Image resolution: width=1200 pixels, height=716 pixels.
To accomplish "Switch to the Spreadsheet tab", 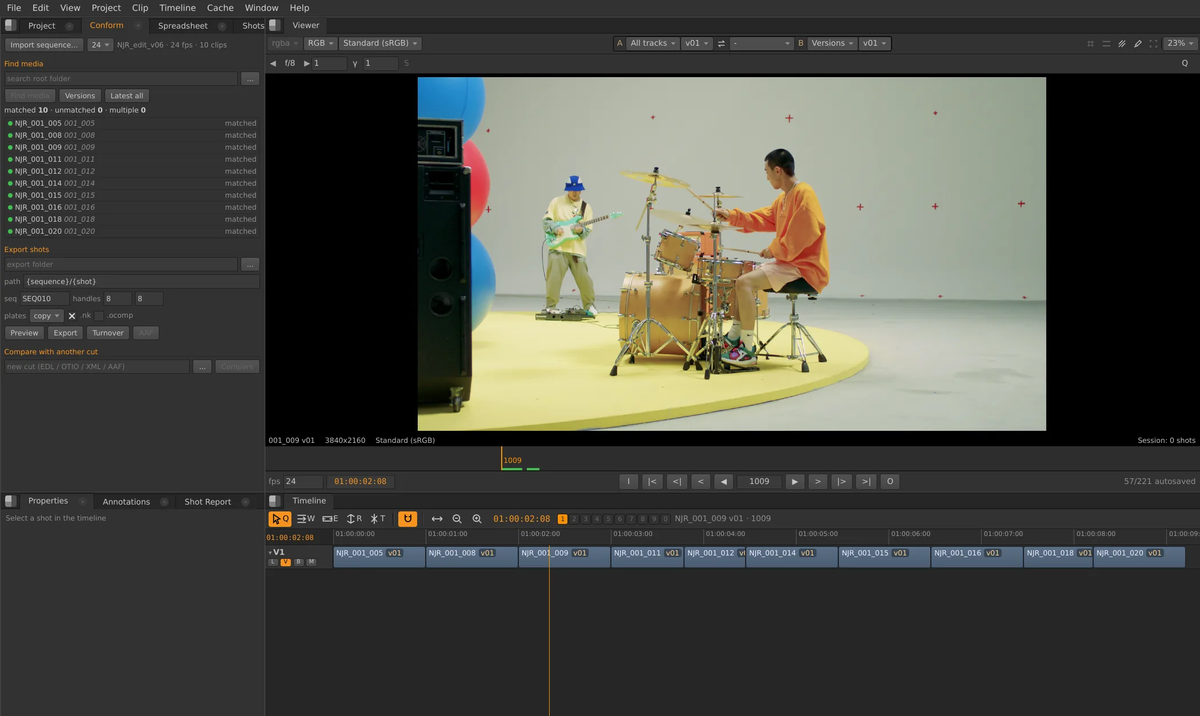I will coord(183,26).
